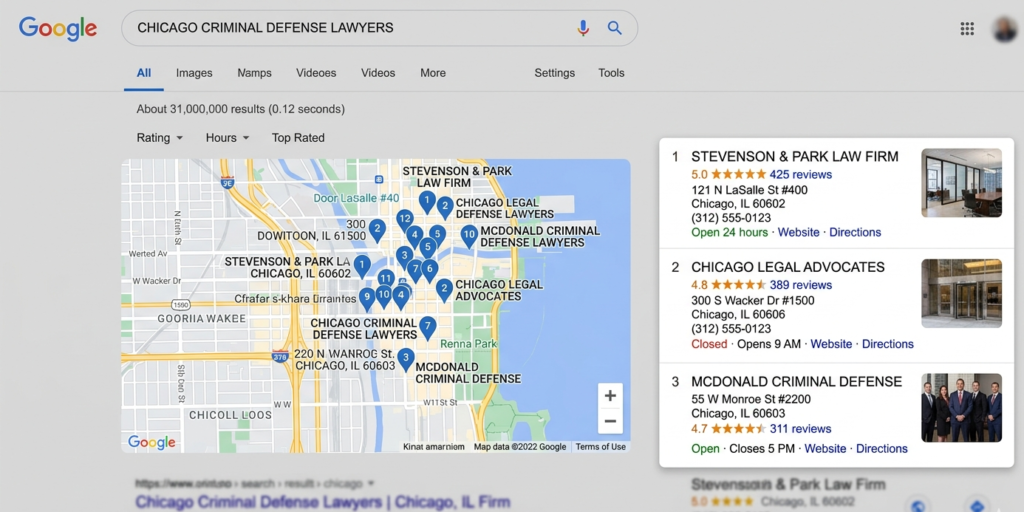Select map pin 9 on the map

(x=367, y=299)
